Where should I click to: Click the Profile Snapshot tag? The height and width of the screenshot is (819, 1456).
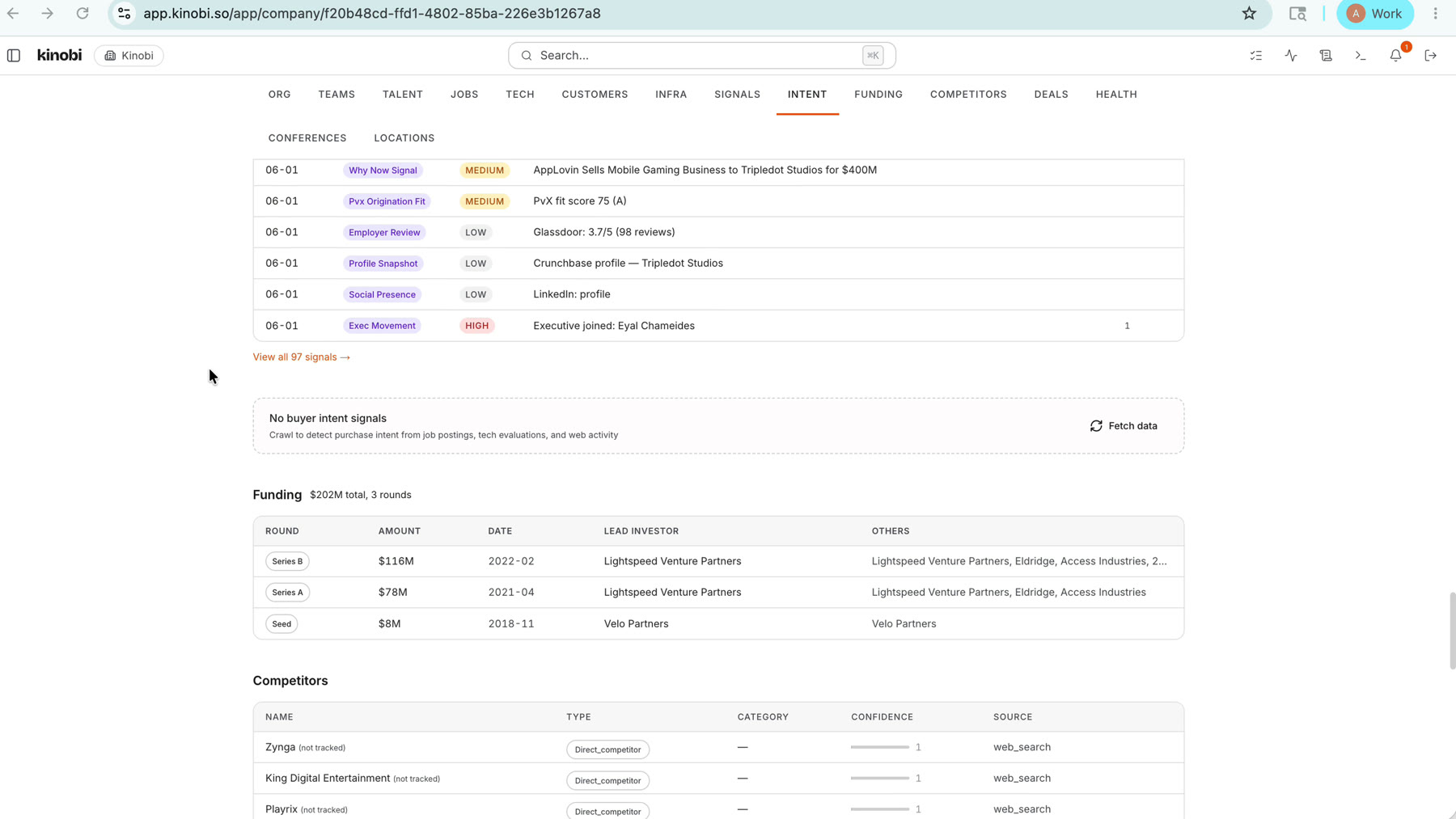383,264
